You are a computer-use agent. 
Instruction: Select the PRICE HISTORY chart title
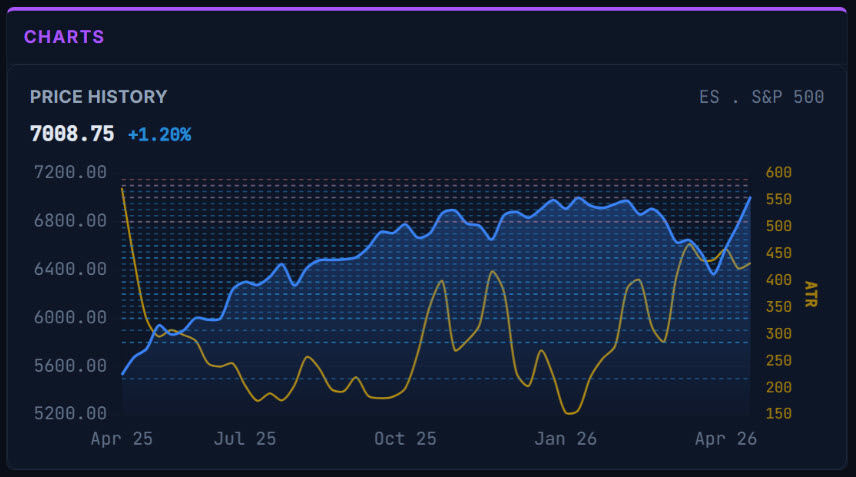pyautogui.click(x=98, y=97)
